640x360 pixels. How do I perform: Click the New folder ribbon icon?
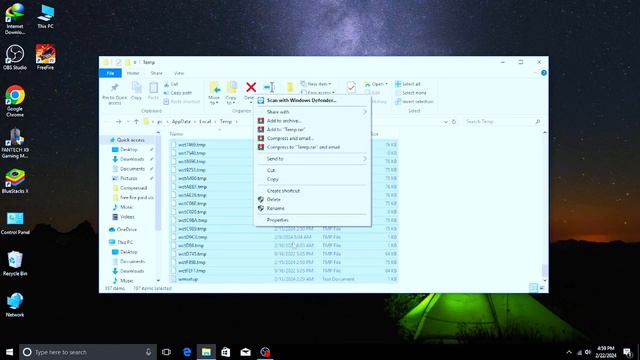(290, 87)
